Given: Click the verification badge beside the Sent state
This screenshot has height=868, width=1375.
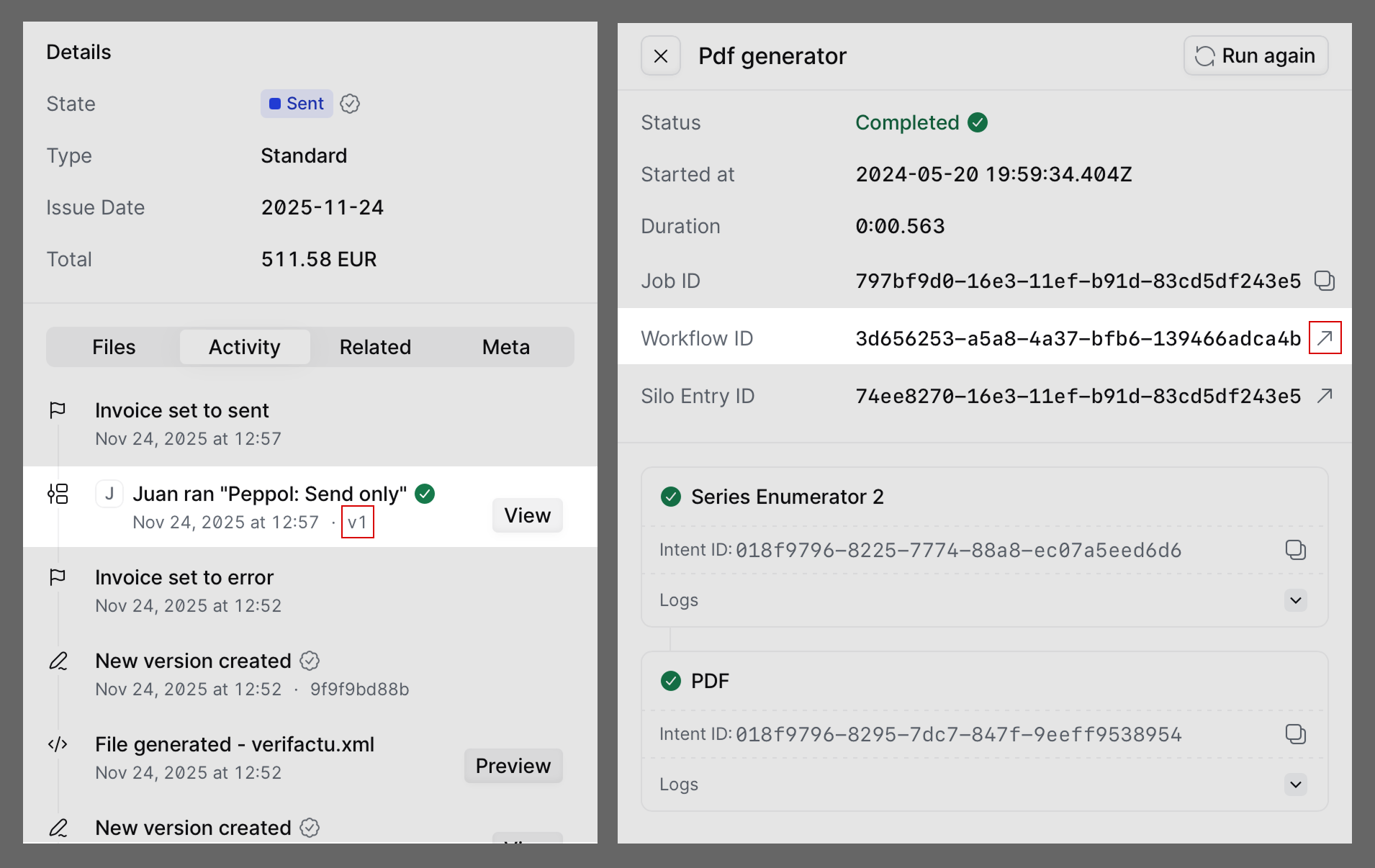Looking at the screenshot, I should click(x=350, y=104).
